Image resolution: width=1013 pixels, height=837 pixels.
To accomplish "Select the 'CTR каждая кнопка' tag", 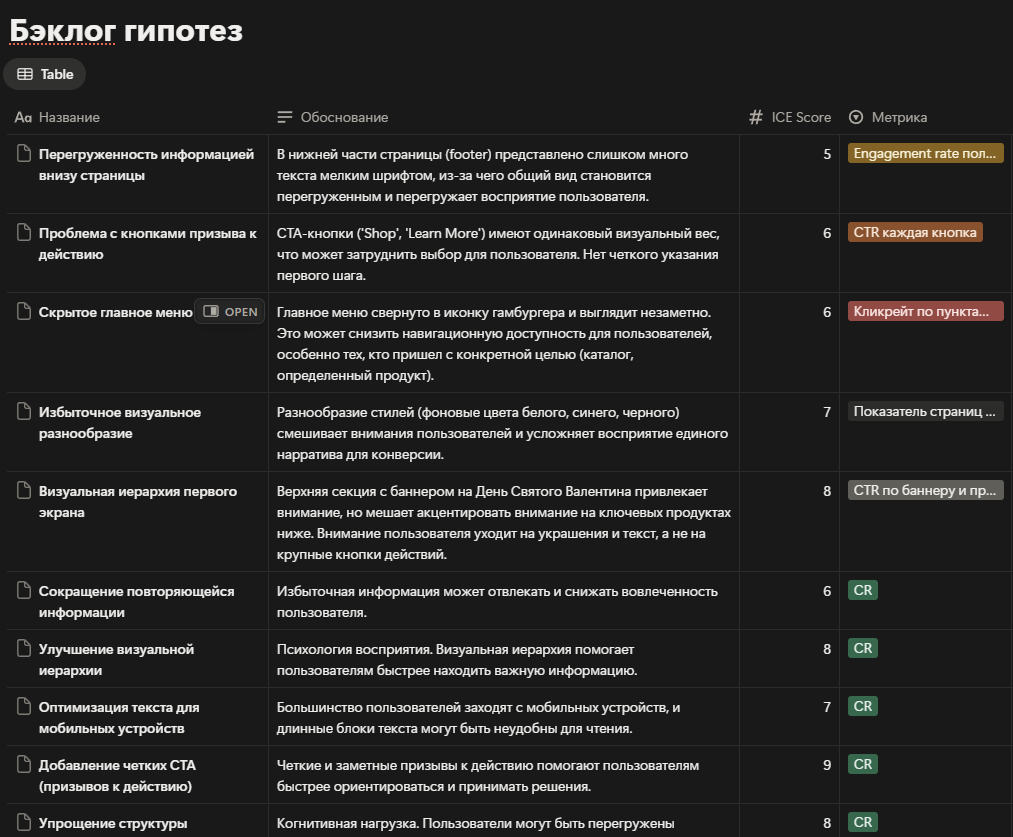I will coord(915,232).
